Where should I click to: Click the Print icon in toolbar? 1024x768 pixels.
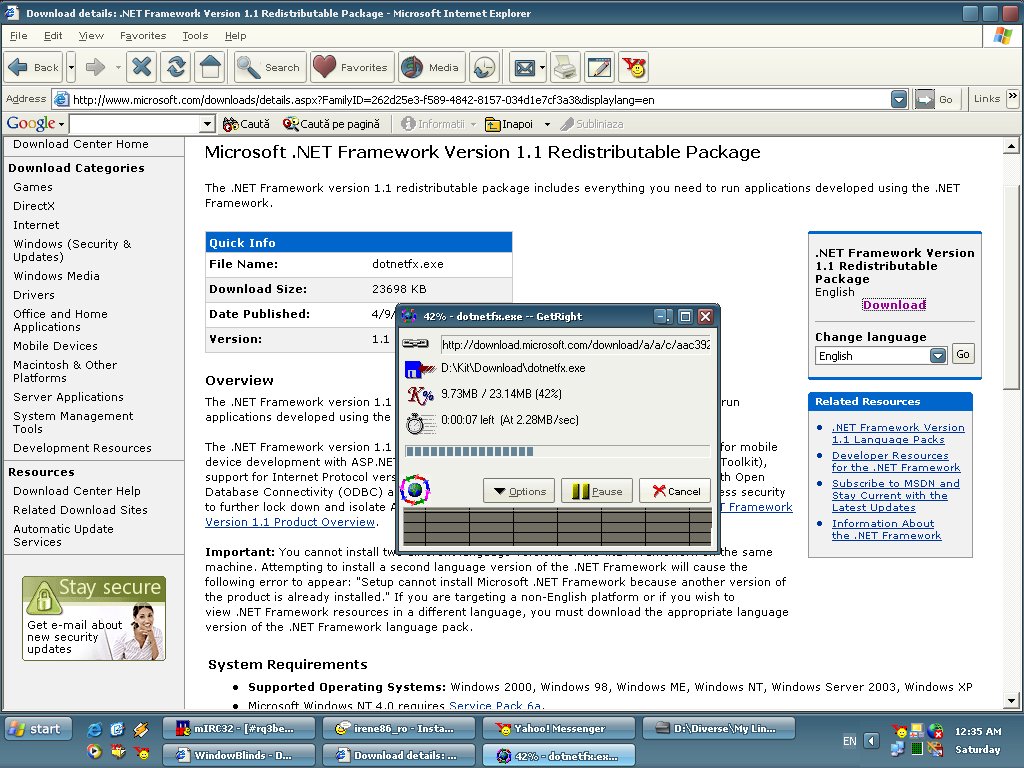click(x=565, y=67)
